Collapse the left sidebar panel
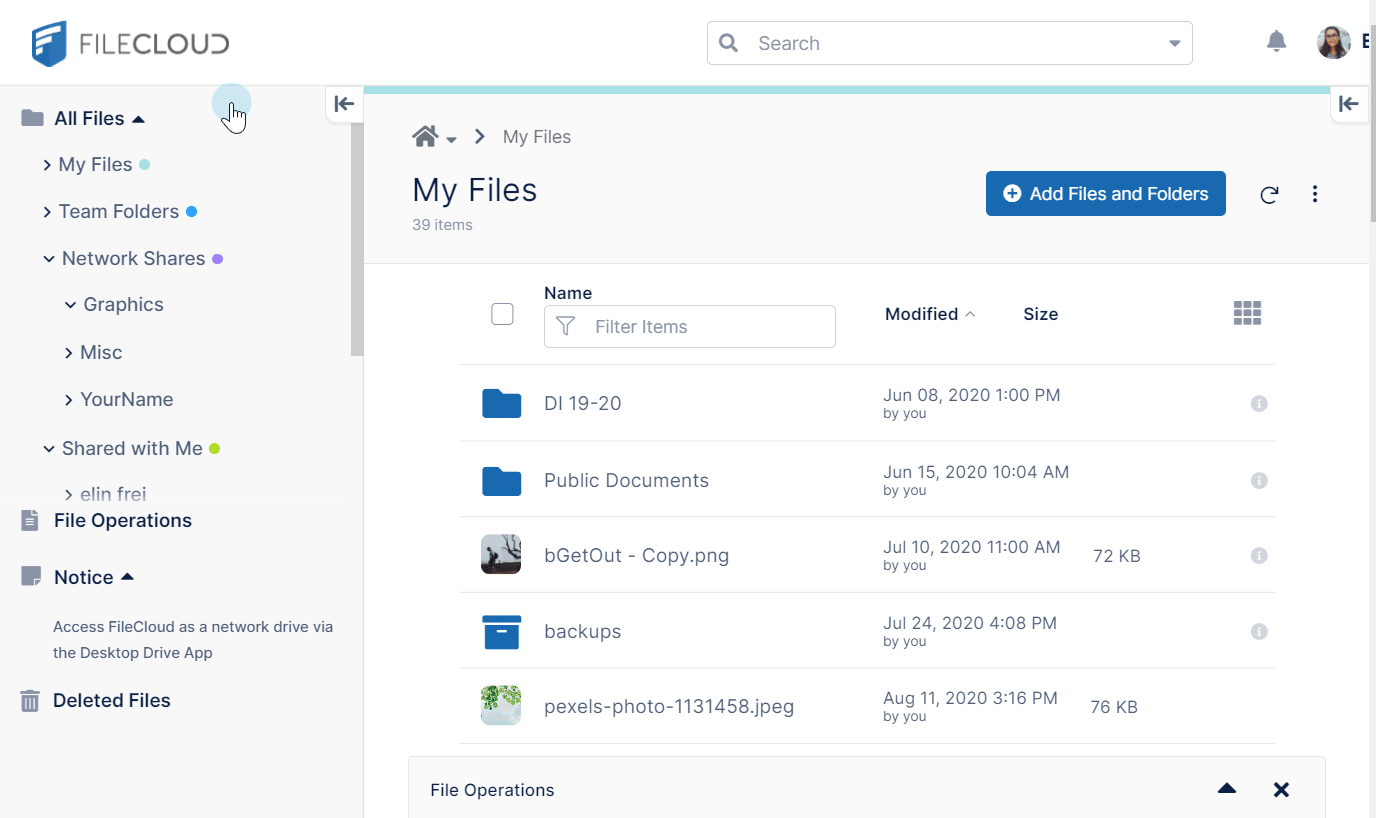The height and width of the screenshot is (818, 1376). (344, 104)
